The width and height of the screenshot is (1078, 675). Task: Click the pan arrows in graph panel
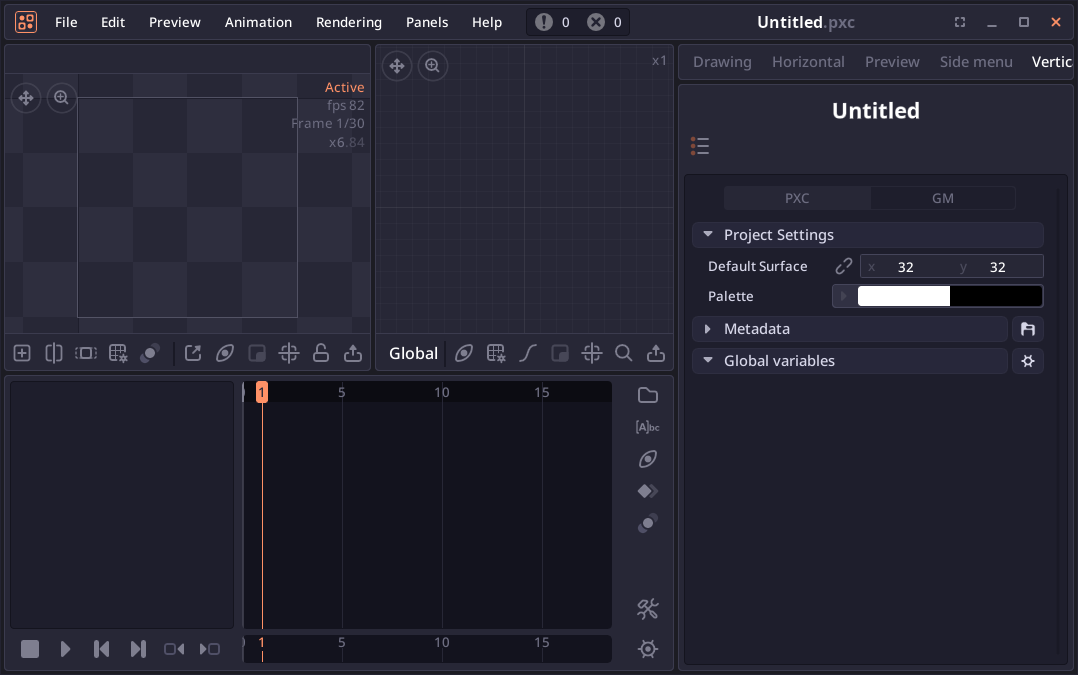pyautogui.click(x=397, y=66)
